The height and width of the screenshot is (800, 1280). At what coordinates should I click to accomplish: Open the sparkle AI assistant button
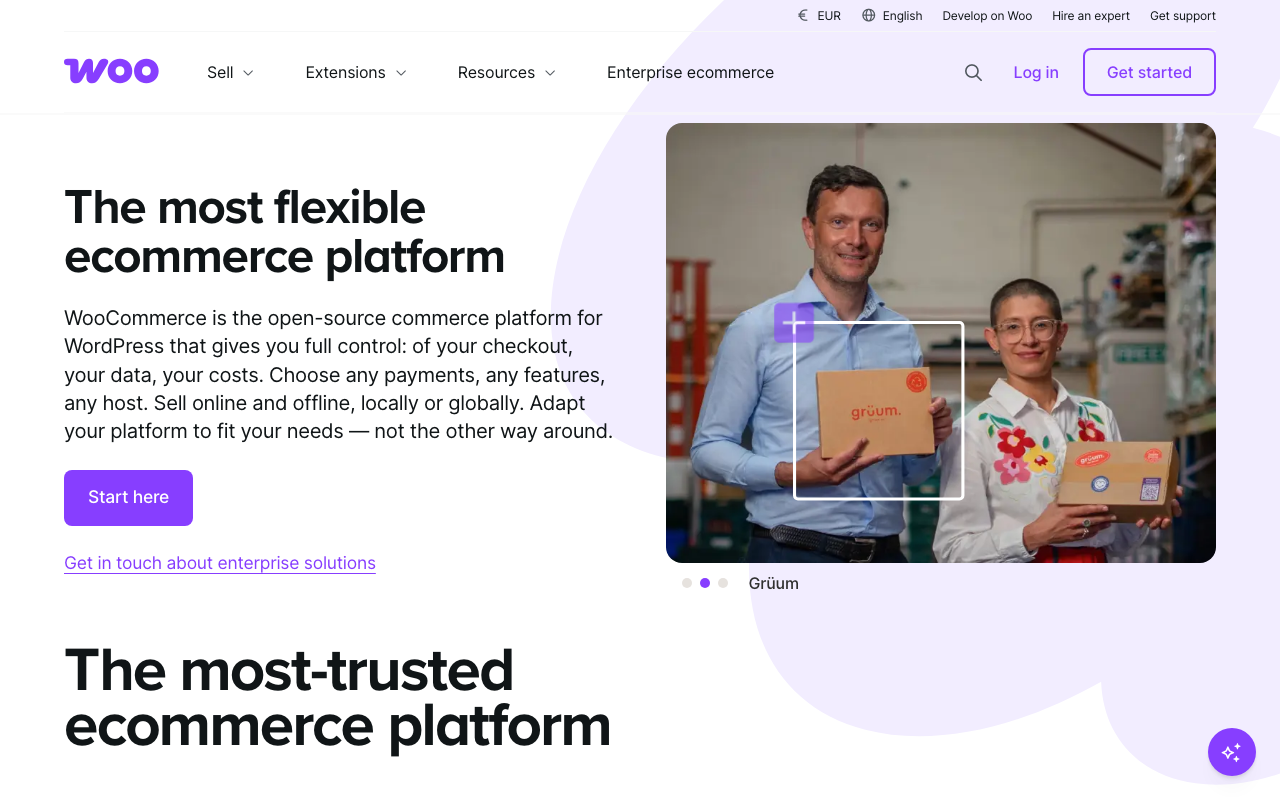click(1231, 752)
